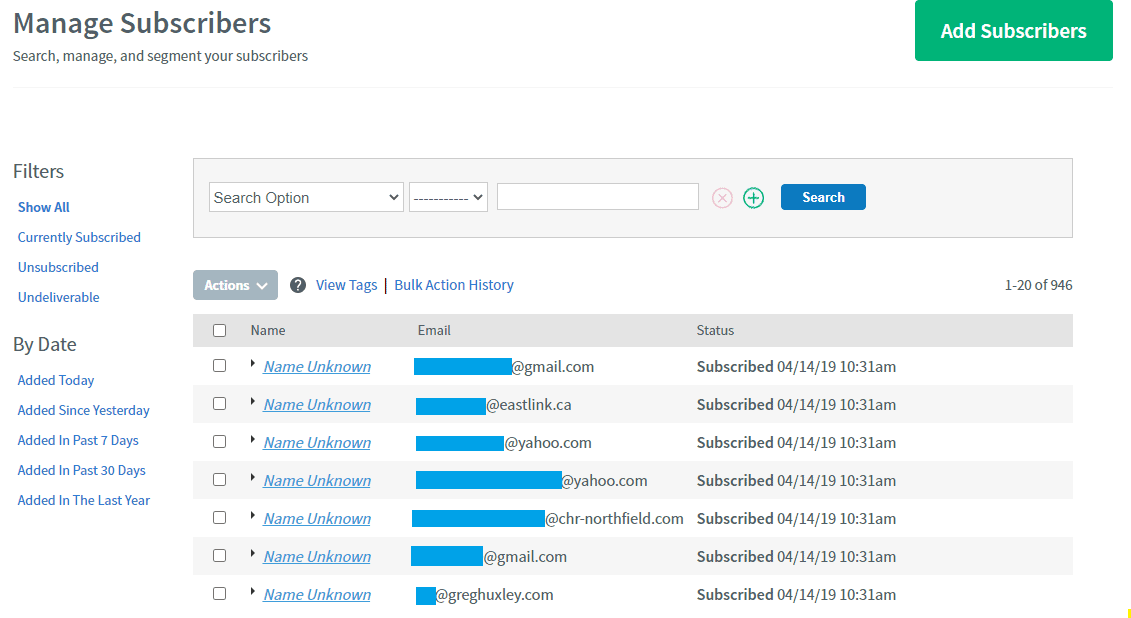Expand the first subscriber row details triangle
This screenshot has width=1131, height=618.
[251, 365]
